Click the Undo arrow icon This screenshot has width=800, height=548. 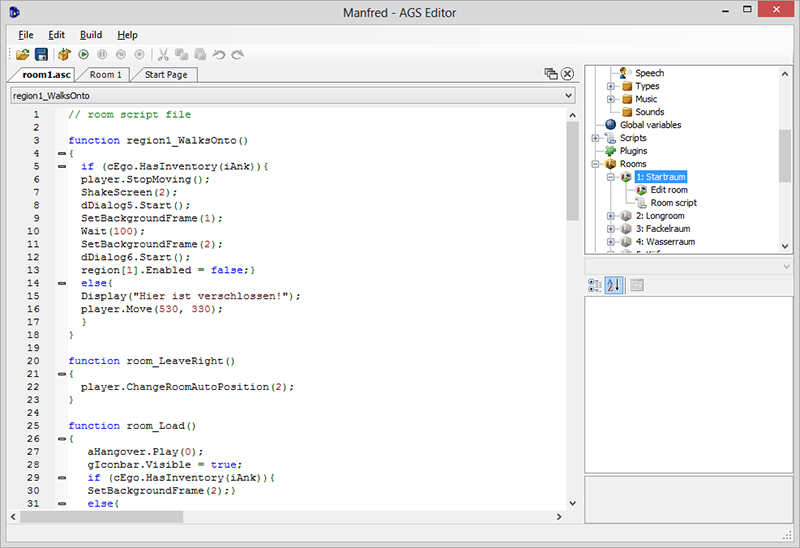click(219, 54)
